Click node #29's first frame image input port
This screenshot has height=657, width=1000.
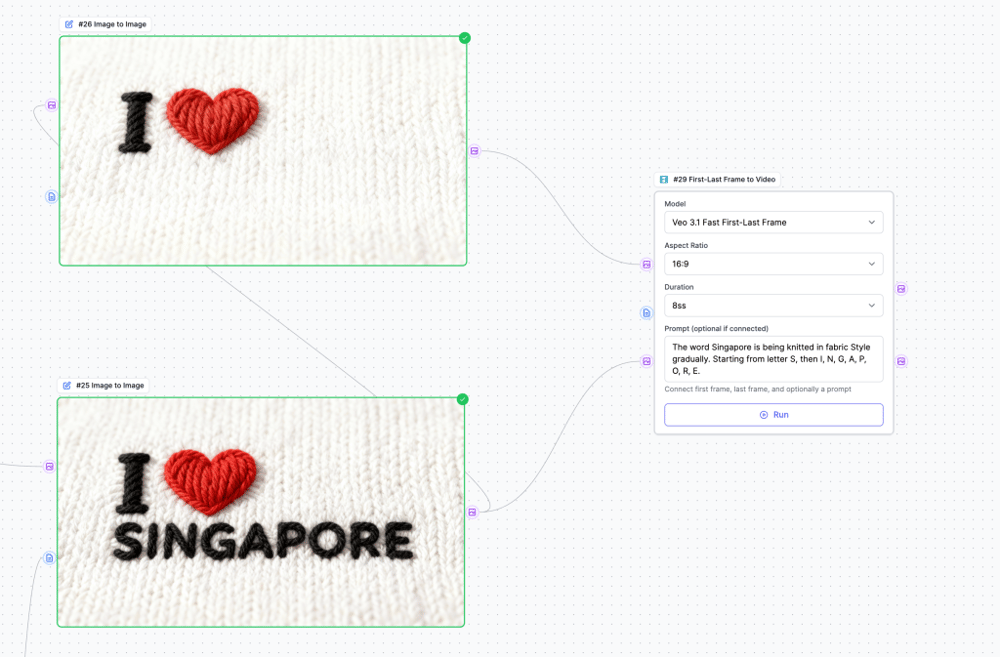point(647,265)
